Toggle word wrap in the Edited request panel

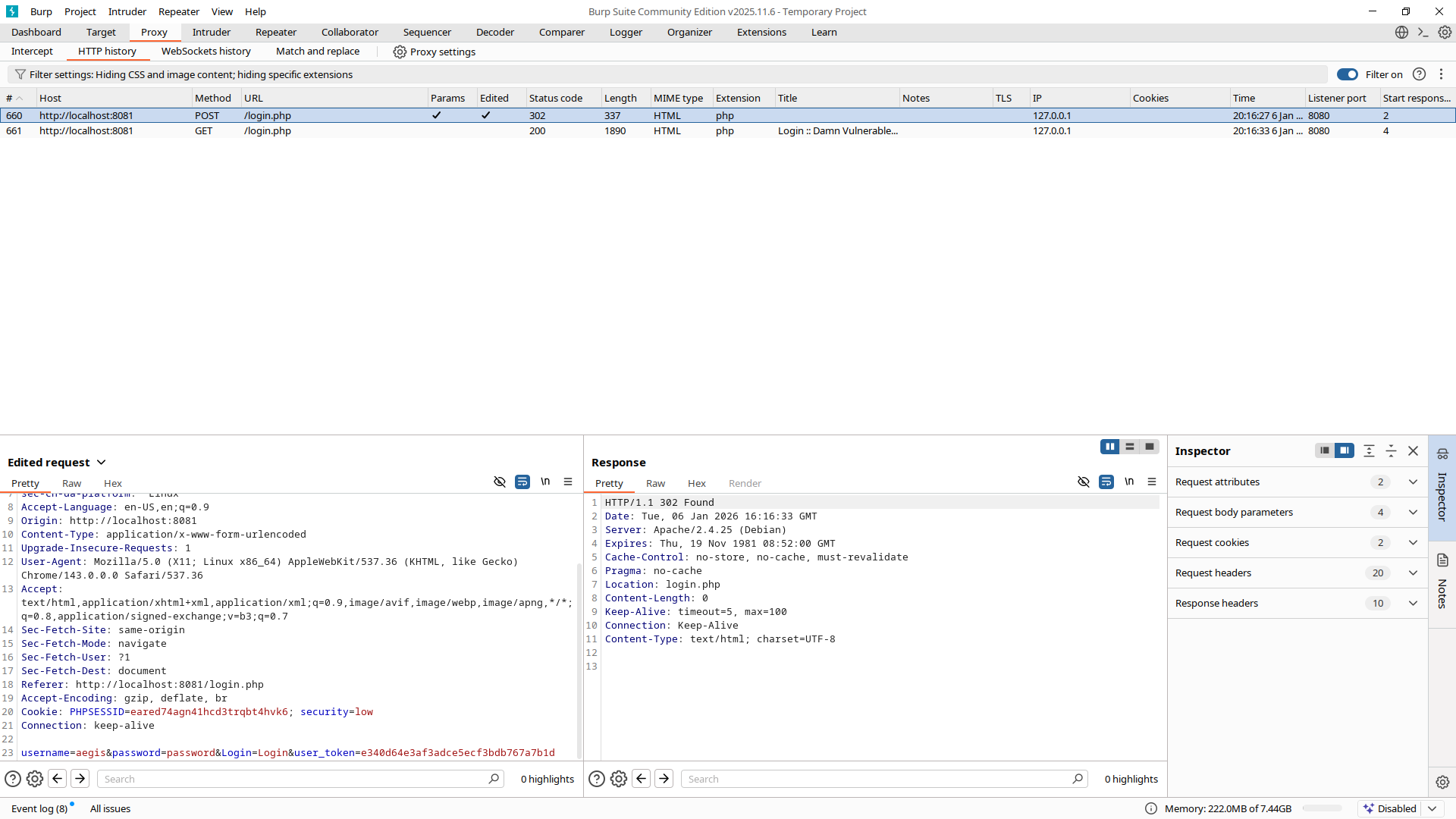[x=522, y=482]
